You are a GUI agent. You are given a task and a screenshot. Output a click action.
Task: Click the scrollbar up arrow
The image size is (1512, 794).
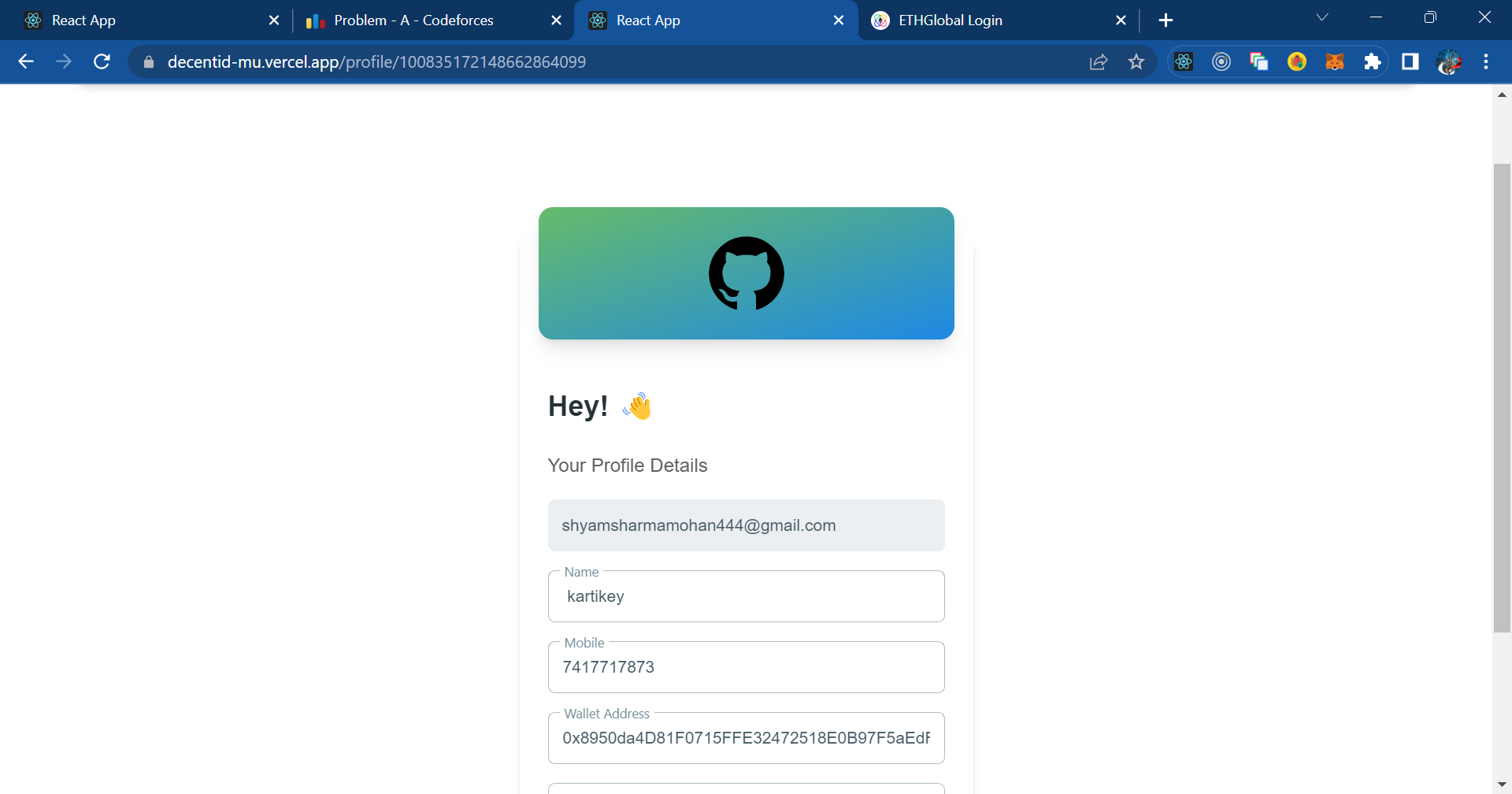click(1502, 95)
